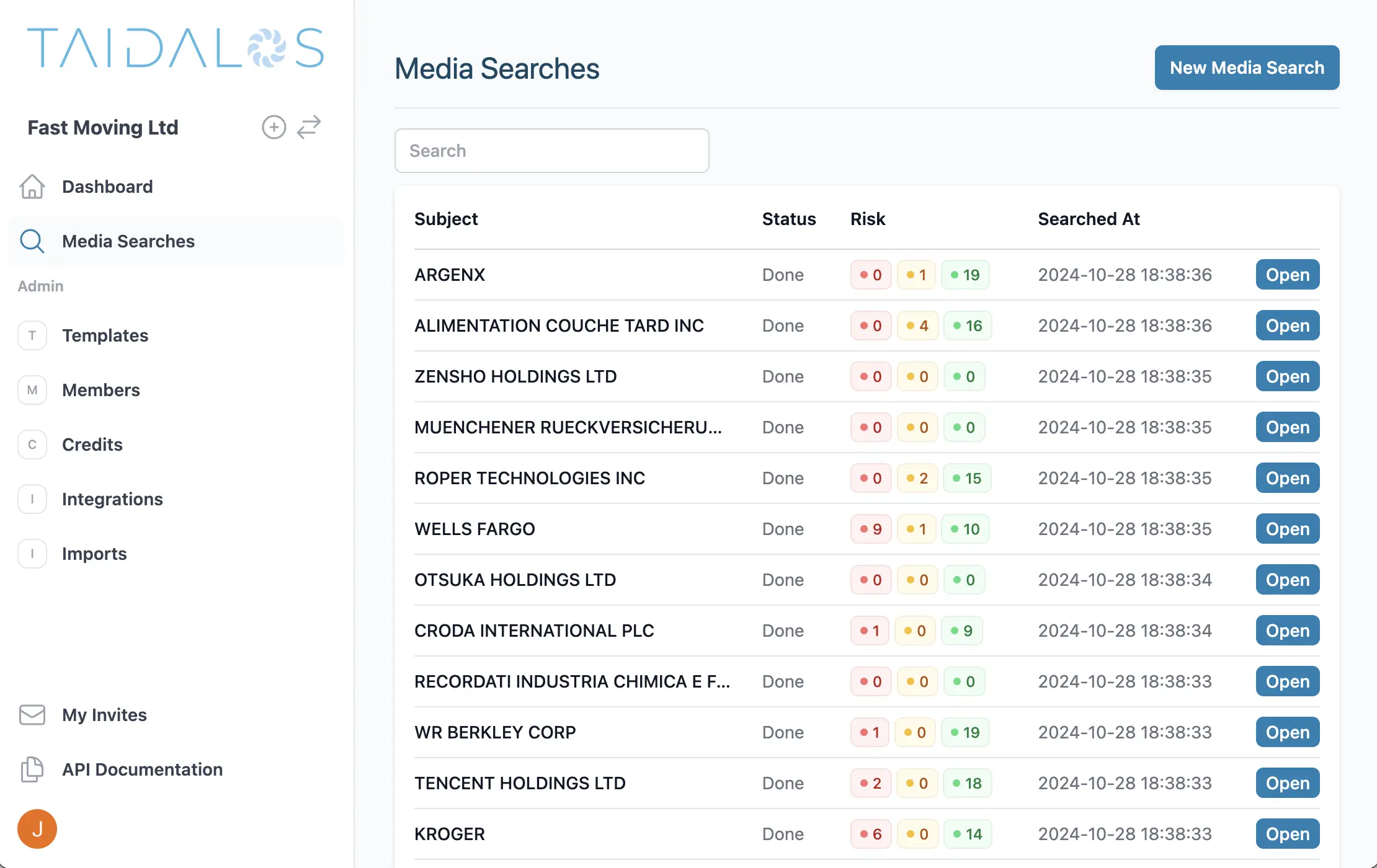The image size is (1377, 868).
Task: Click the My Invites envelope icon
Action: click(x=32, y=714)
